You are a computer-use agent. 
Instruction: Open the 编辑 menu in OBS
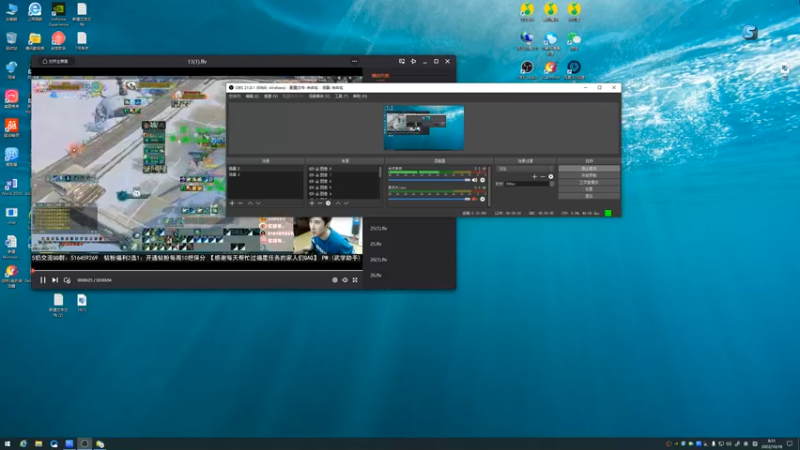tap(252, 96)
